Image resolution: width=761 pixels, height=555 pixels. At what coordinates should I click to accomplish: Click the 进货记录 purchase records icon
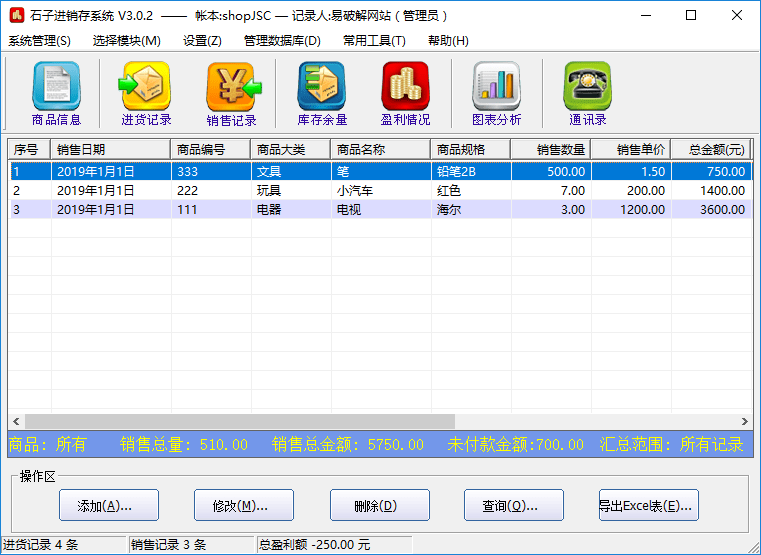click(x=146, y=94)
